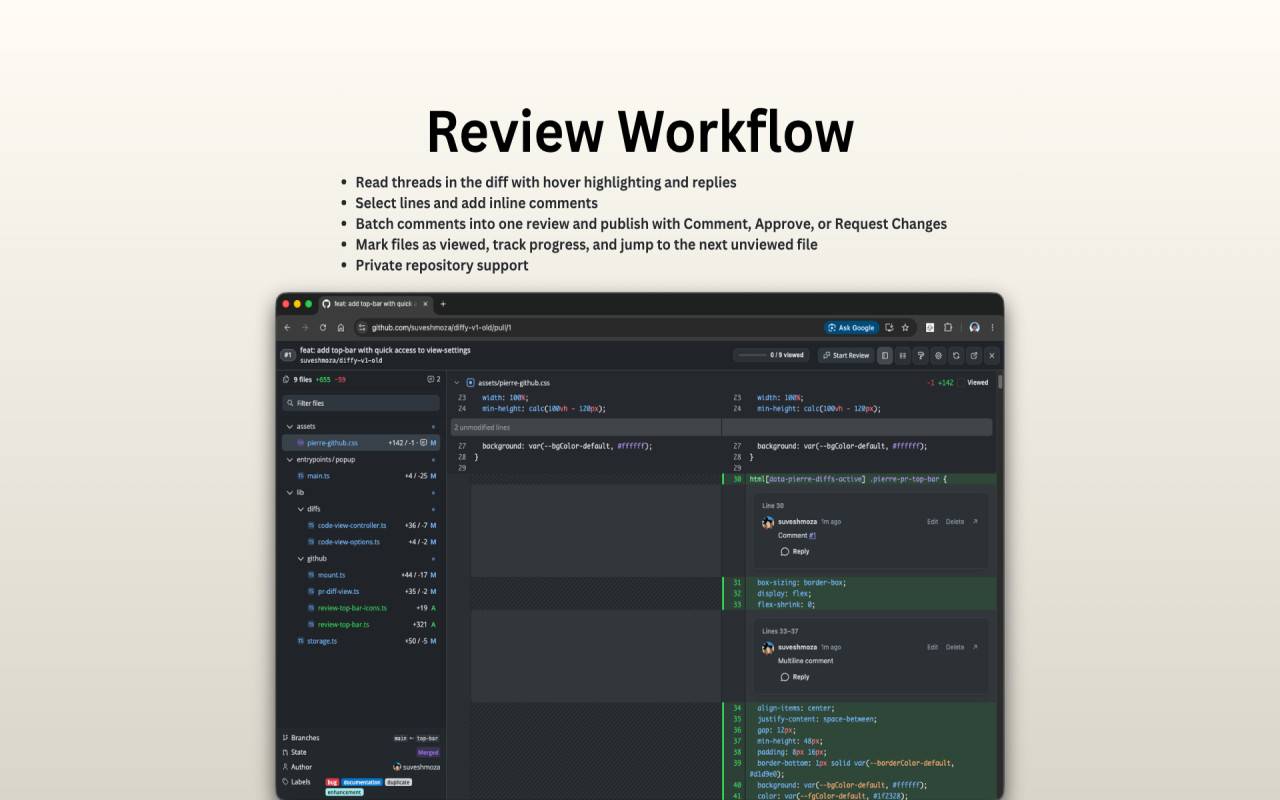Collapse the assets folder in file tree

tap(289, 426)
